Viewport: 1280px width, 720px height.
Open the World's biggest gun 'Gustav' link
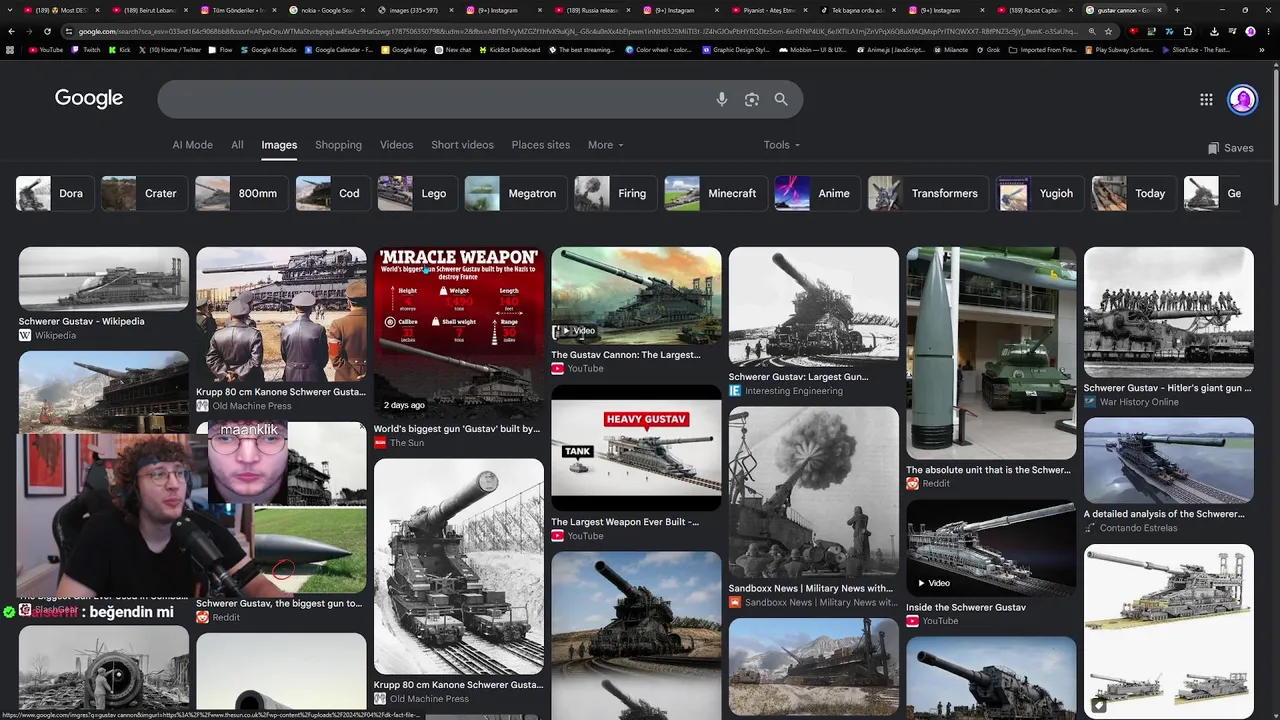click(x=457, y=429)
